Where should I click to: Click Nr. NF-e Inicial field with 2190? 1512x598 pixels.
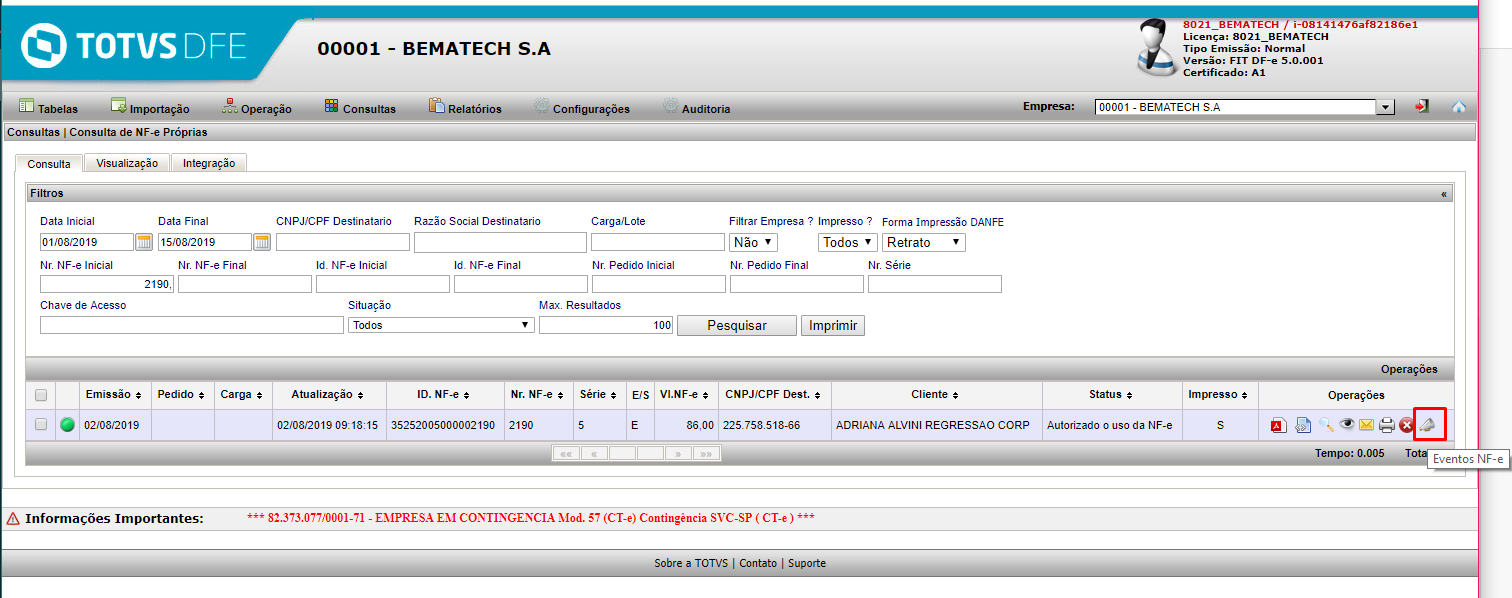[x=107, y=284]
